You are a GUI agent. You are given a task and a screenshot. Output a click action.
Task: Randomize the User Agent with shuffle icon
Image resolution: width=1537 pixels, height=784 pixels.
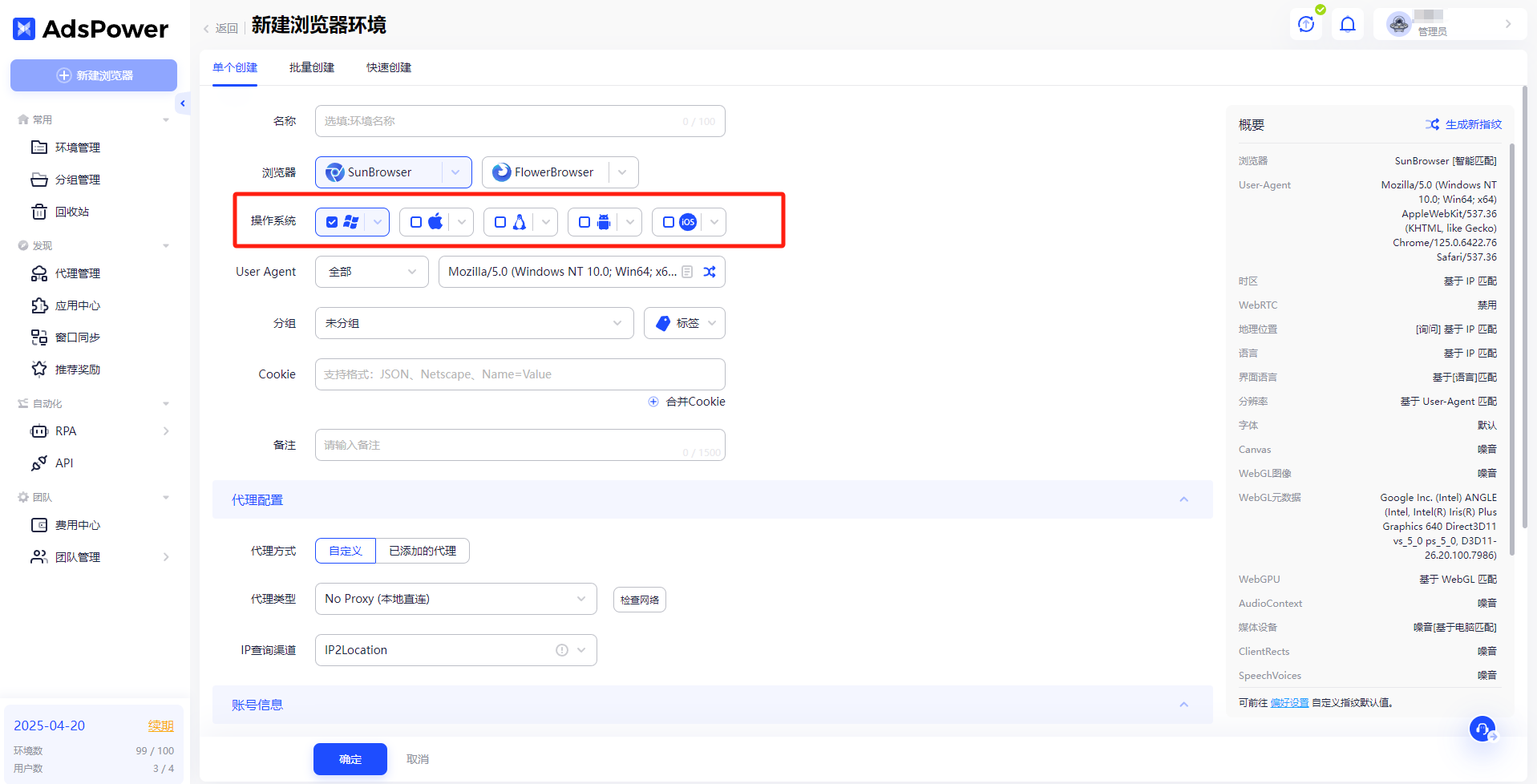click(x=710, y=272)
